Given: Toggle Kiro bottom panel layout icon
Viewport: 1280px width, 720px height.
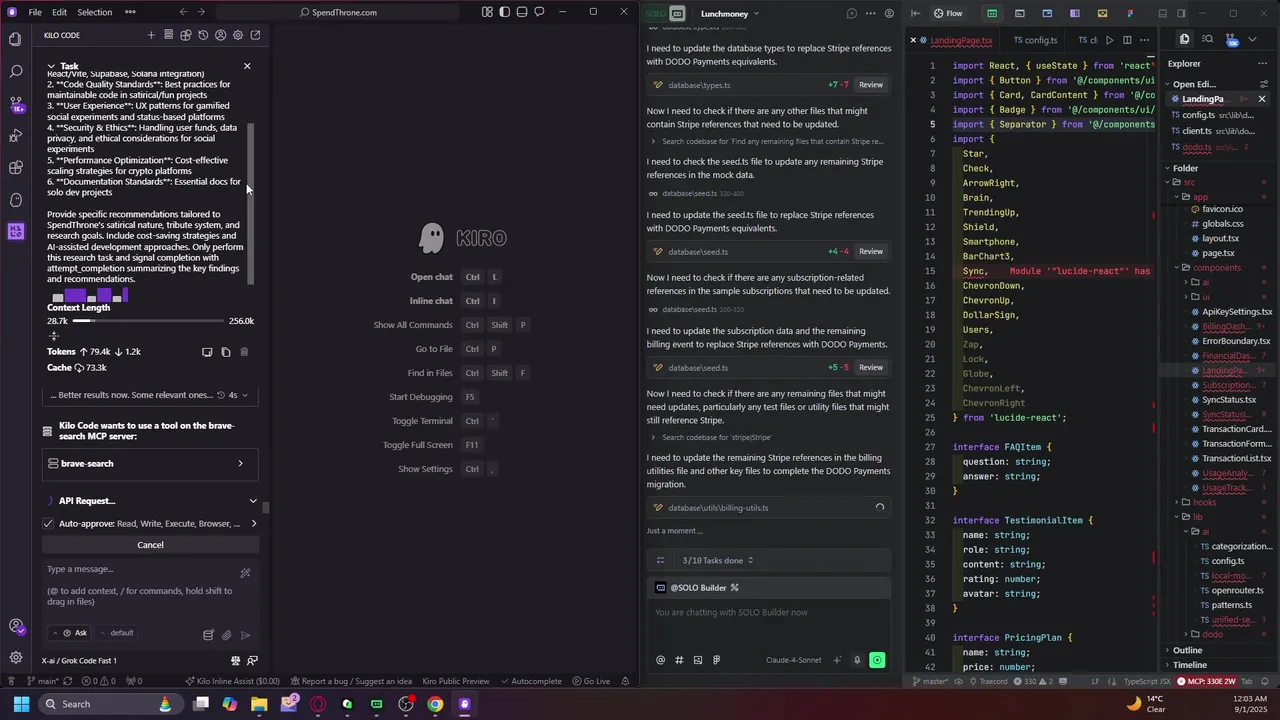Looking at the screenshot, I should coord(522,12).
